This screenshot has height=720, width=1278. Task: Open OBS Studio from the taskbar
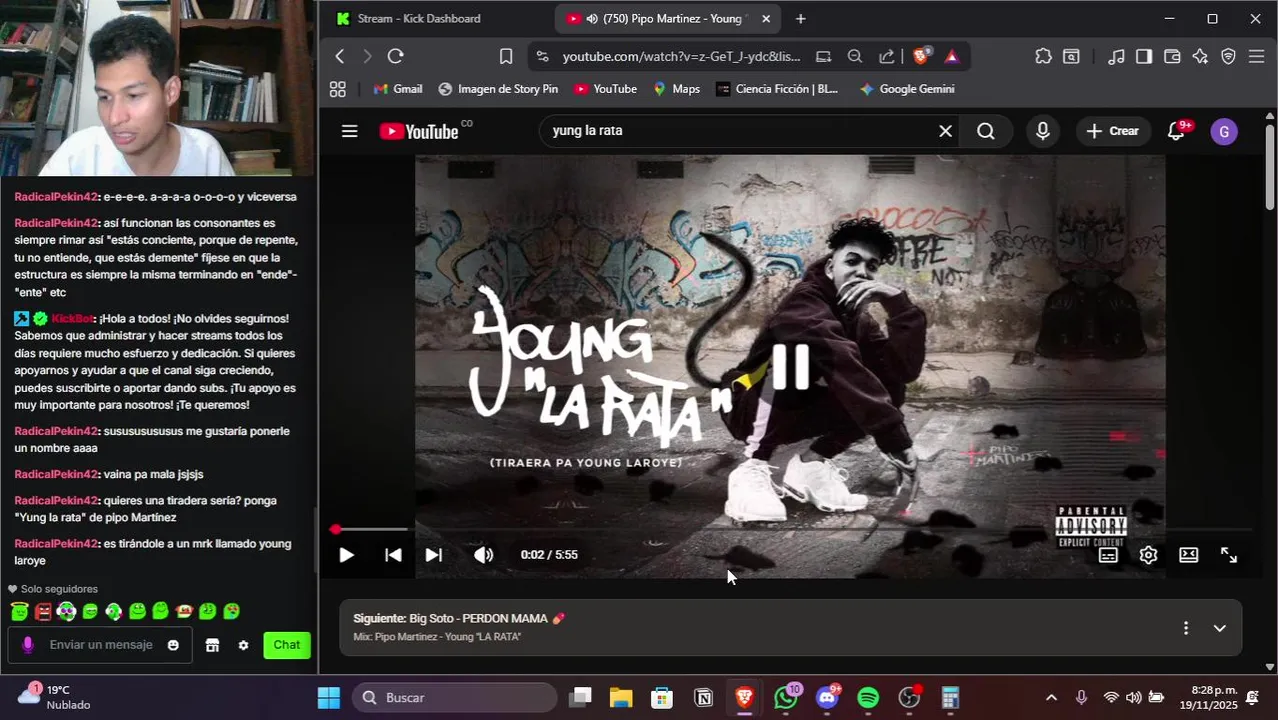pyautogui.click(x=909, y=697)
